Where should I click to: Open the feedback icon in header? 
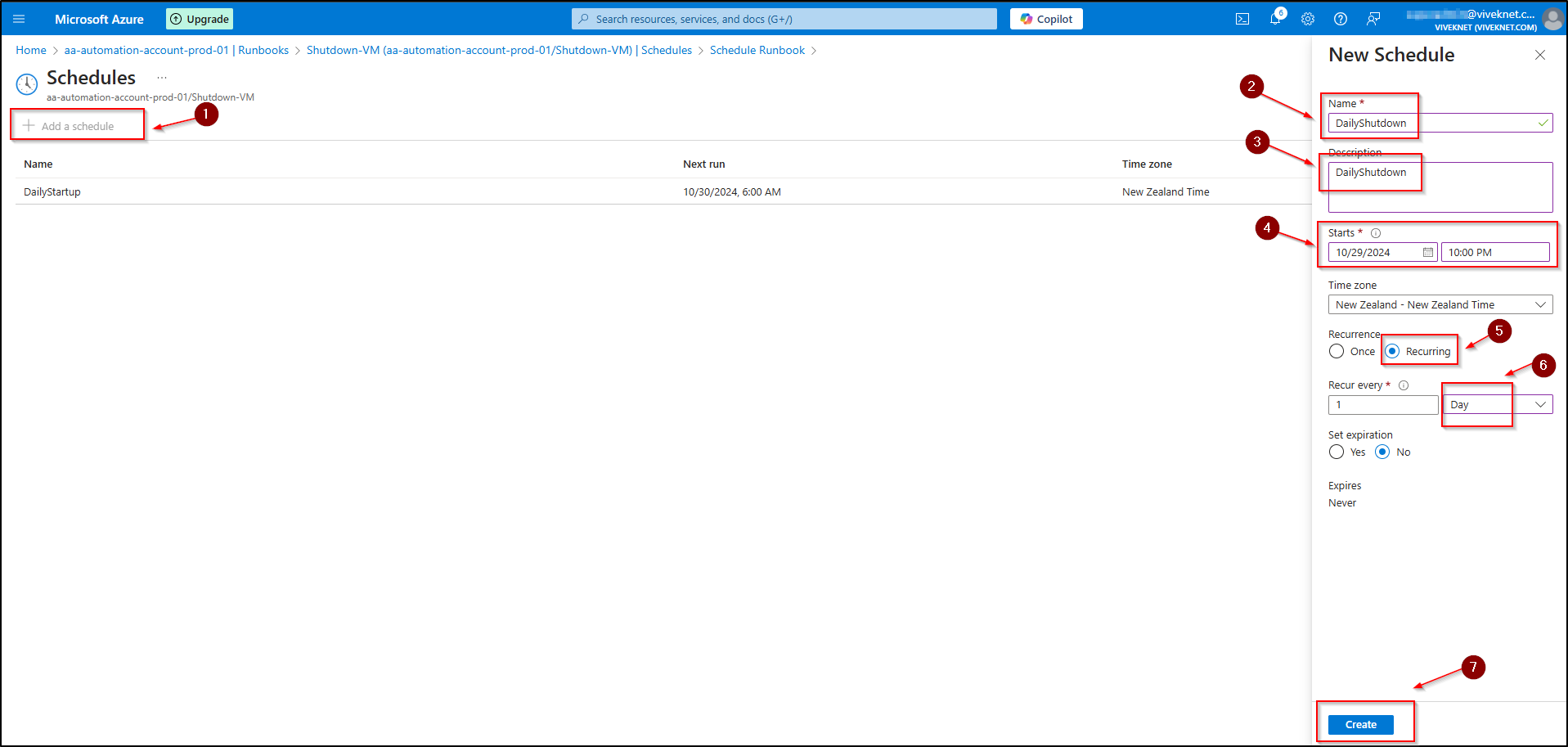click(x=1373, y=19)
